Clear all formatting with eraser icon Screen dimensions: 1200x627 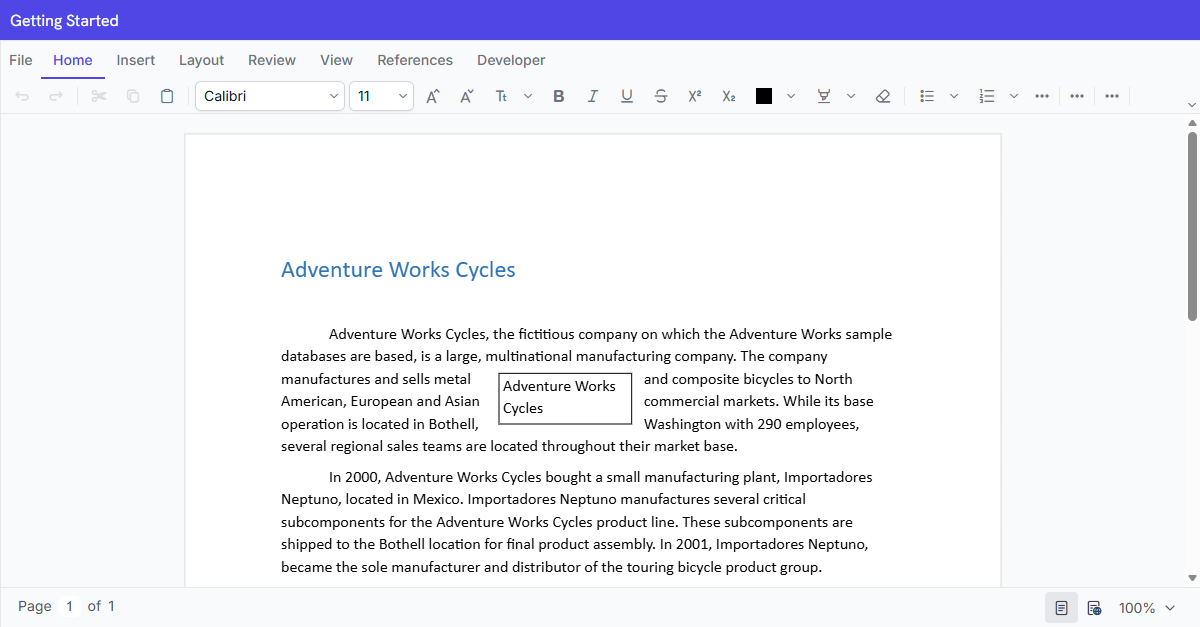[x=883, y=96]
